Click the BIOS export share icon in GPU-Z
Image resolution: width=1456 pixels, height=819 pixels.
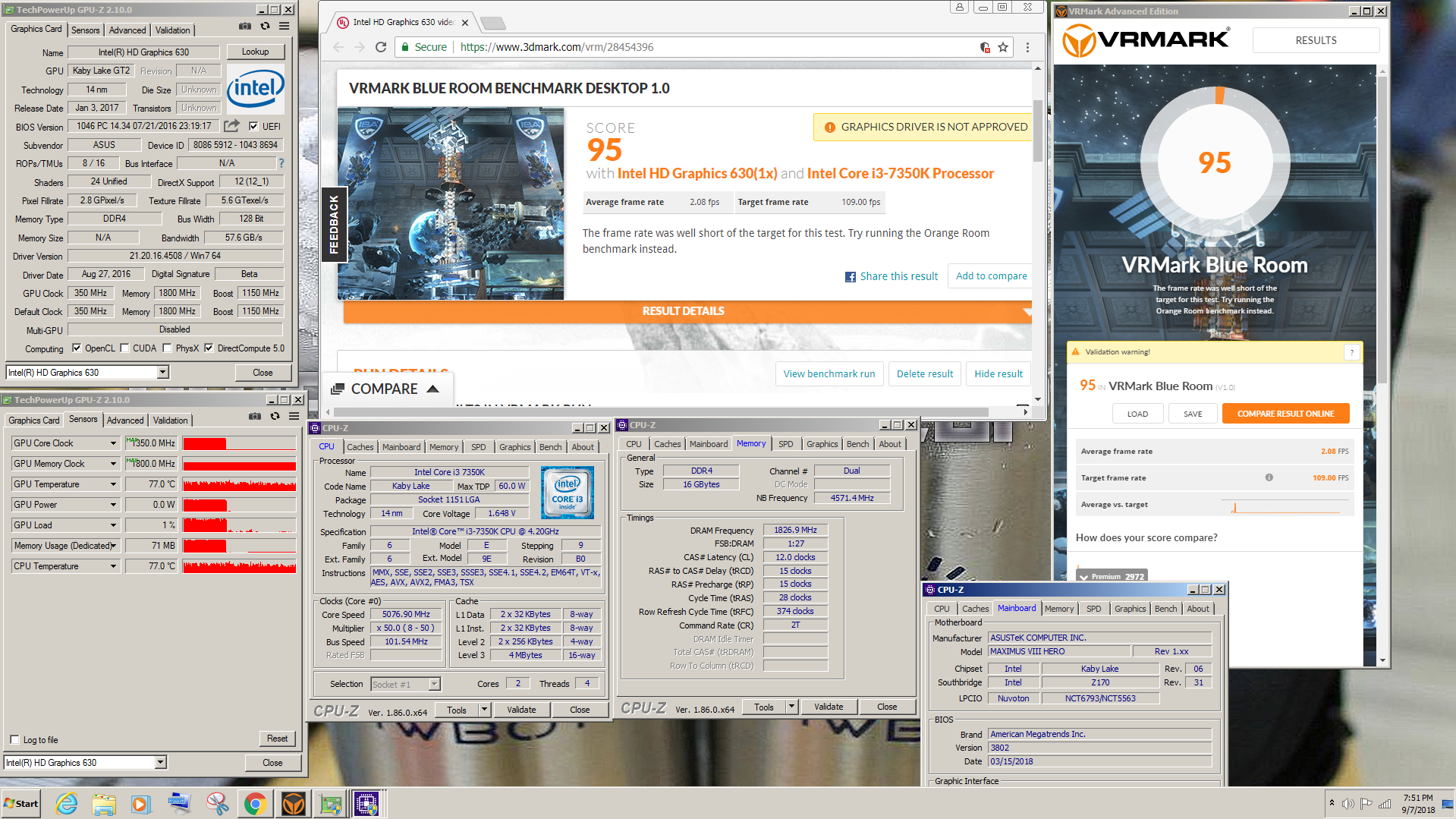point(232,126)
